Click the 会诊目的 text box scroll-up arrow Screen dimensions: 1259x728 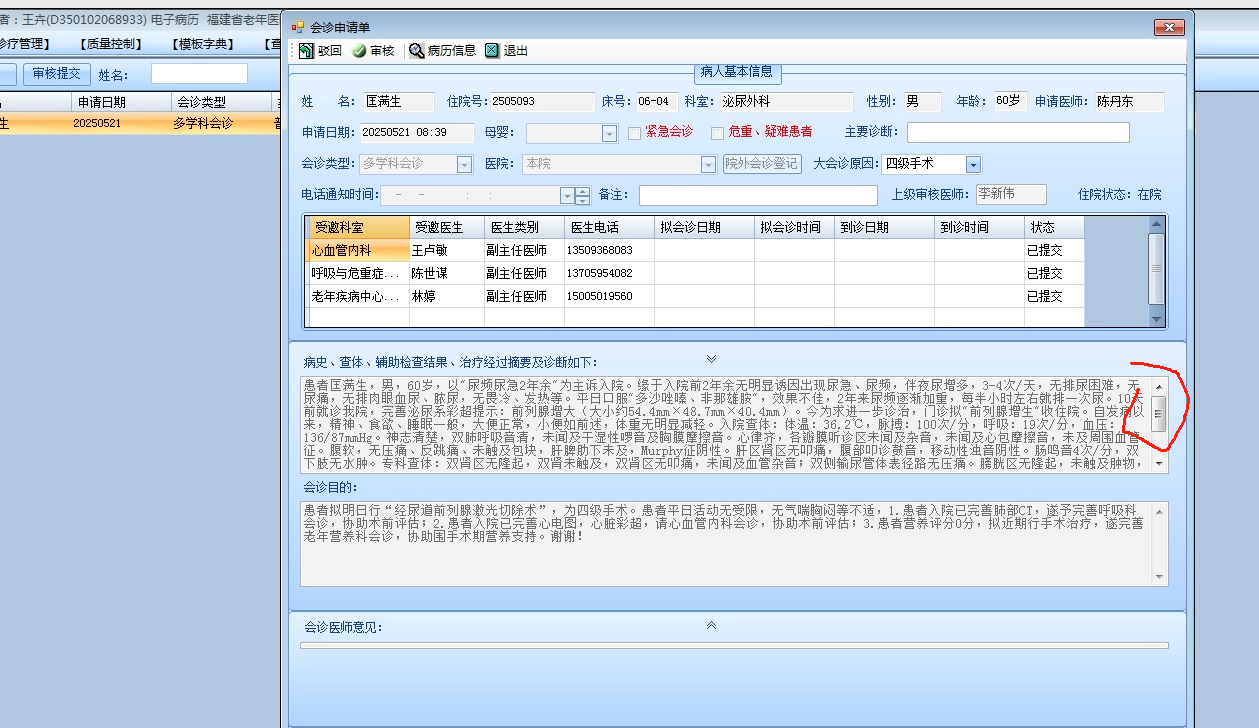coord(1159,511)
